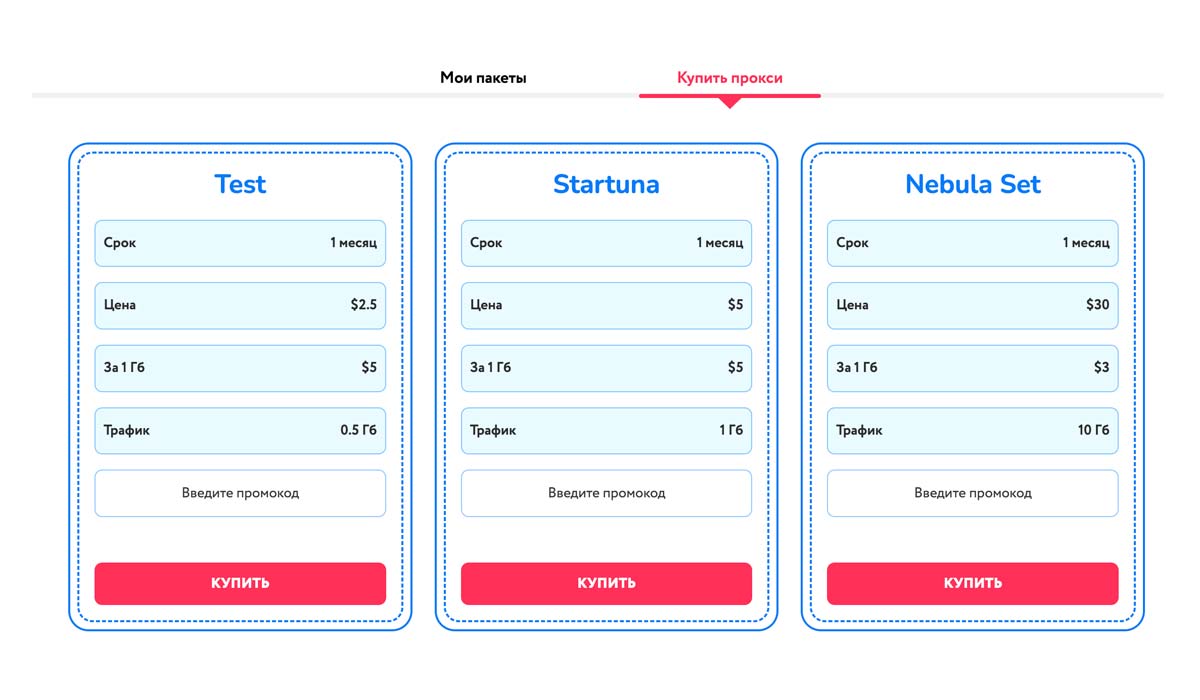Click the Test package title
The width and height of the screenshot is (1200, 700).
click(x=240, y=184)
